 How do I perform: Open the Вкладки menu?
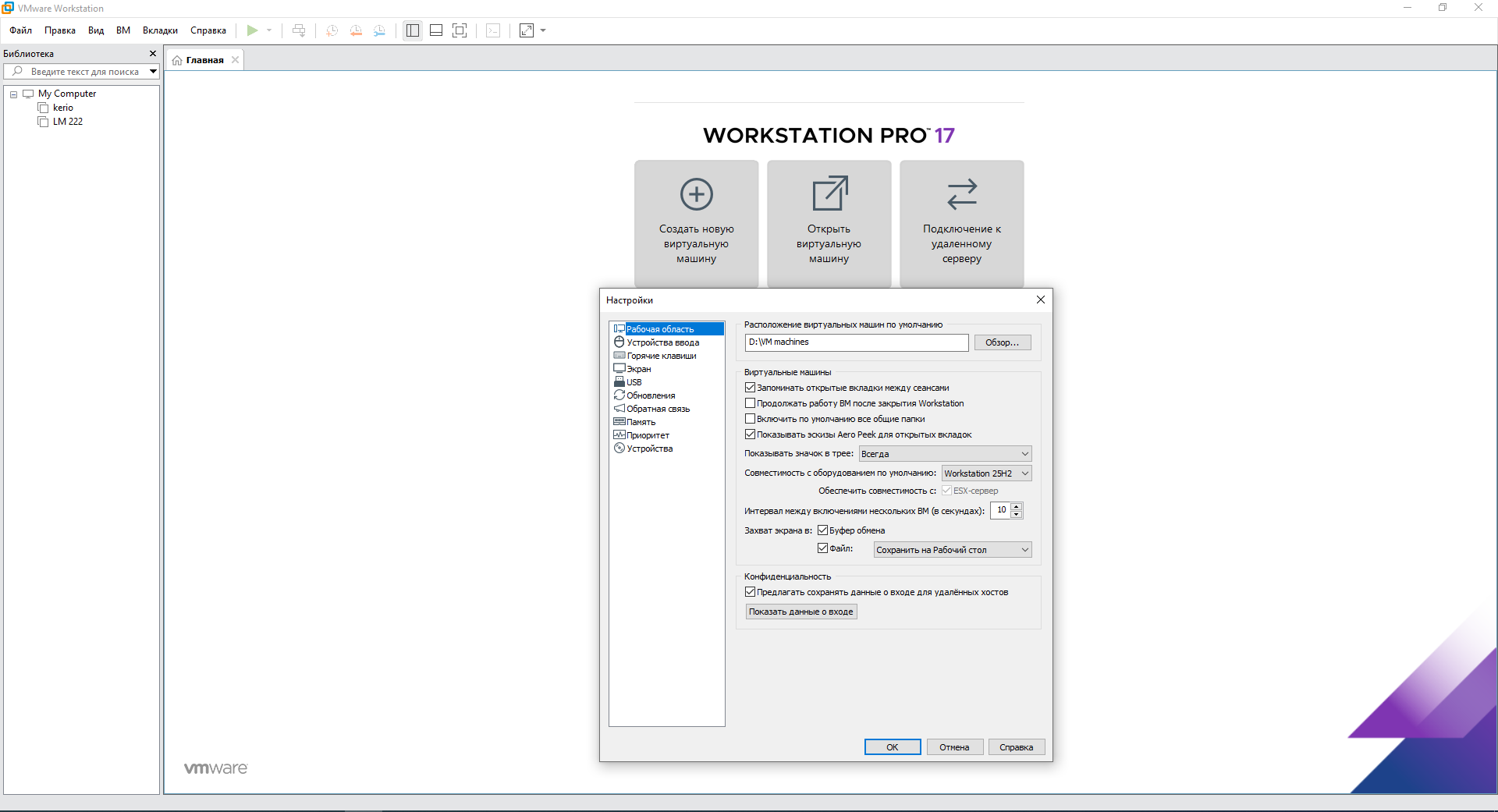[x=160, y=30]
